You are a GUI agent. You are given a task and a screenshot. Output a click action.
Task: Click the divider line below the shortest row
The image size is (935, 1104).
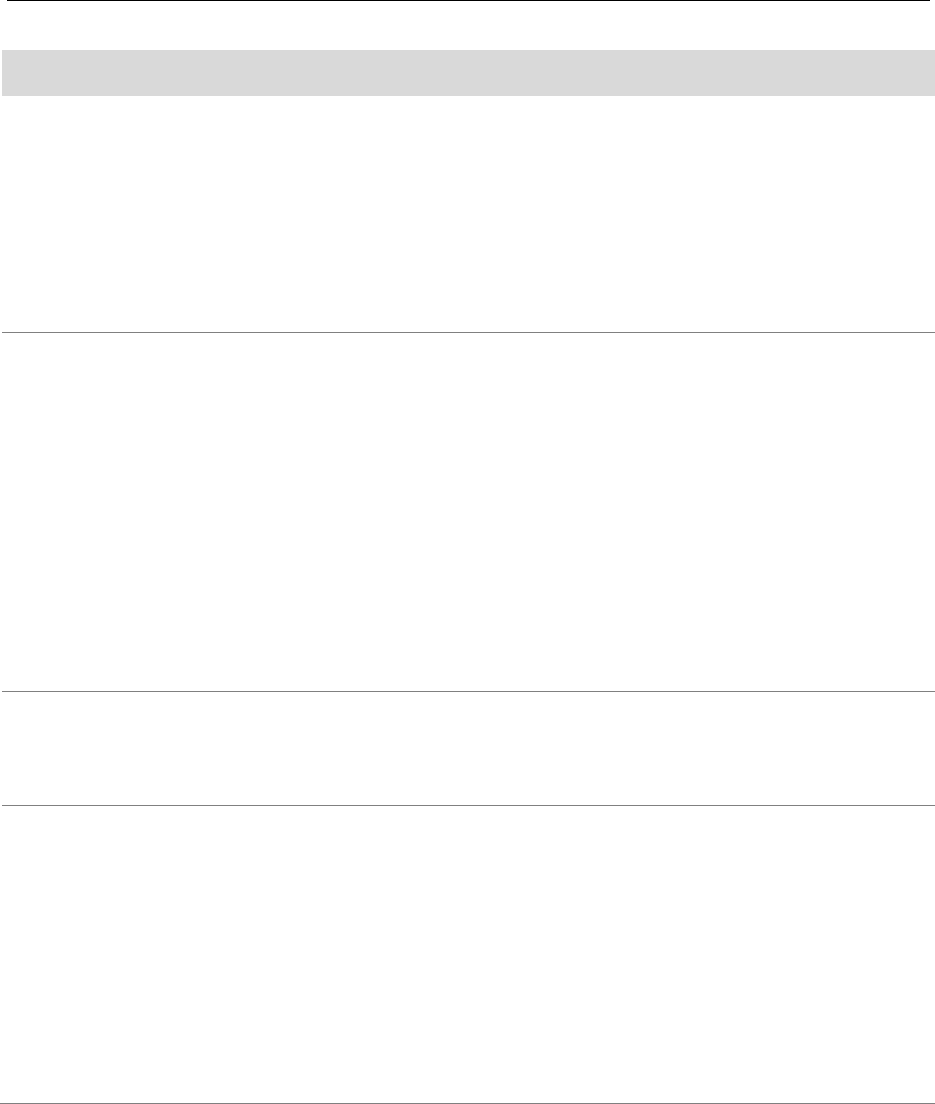467,805
